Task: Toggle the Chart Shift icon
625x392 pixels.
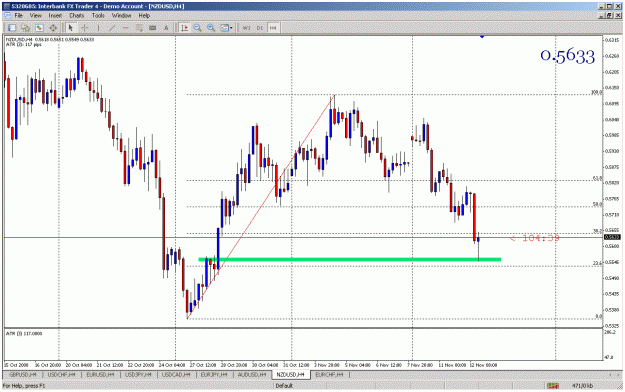Action: (x=184, y=28)
